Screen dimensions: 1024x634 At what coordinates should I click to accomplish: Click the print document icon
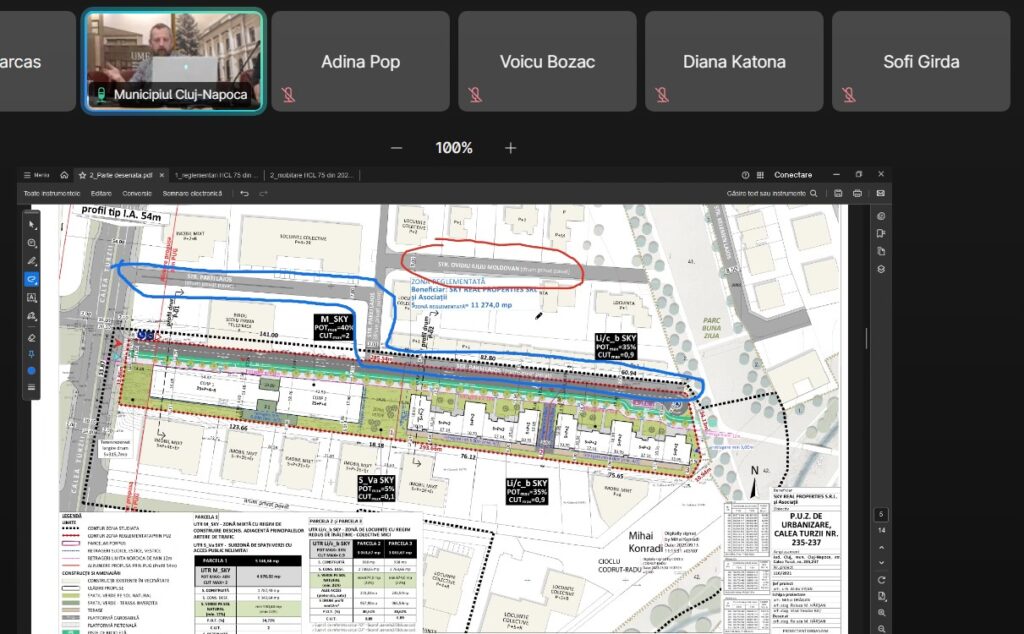point(857,192)
